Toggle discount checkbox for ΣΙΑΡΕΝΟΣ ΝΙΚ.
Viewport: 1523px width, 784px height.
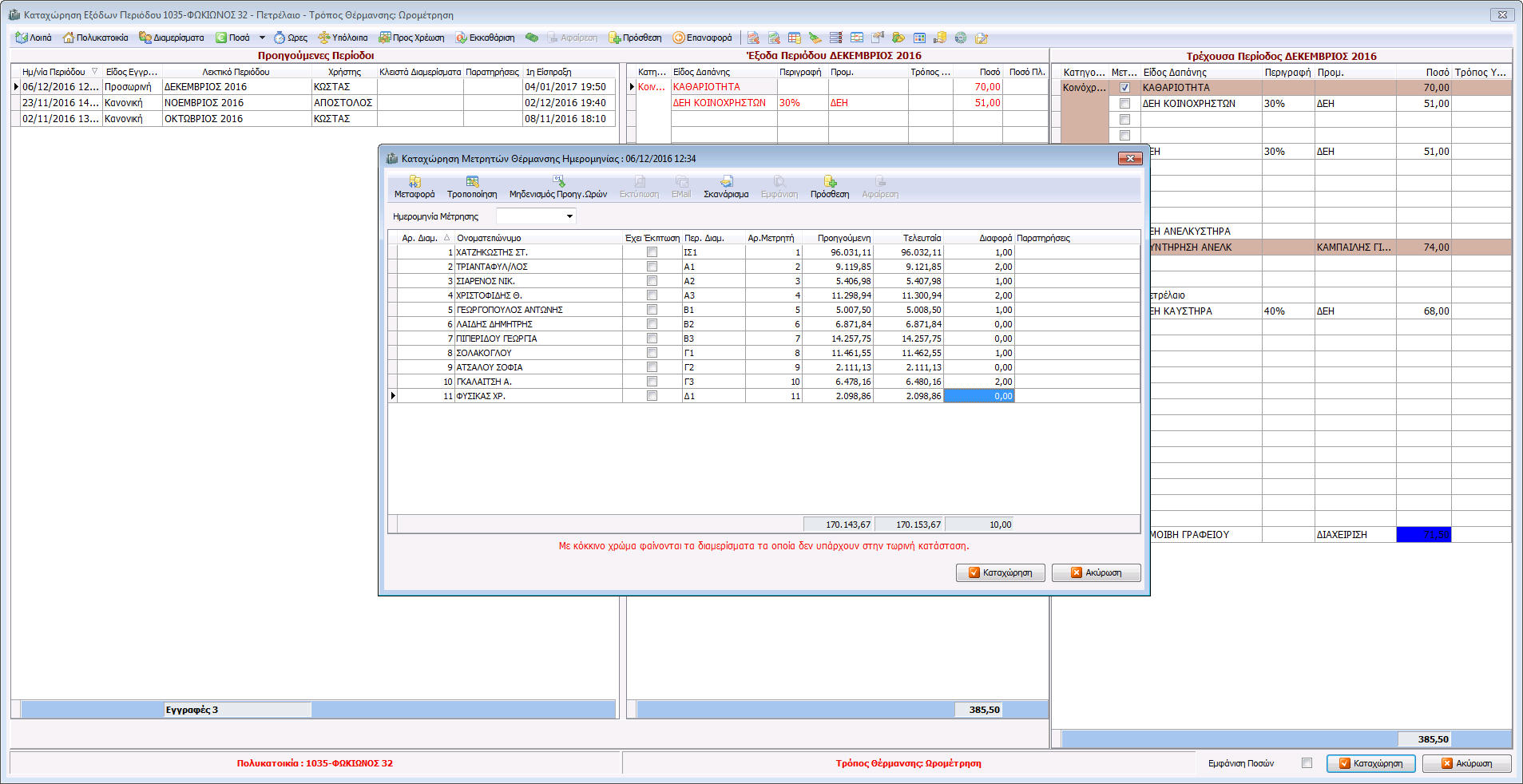pyautogui.click(x=652, y=281)
